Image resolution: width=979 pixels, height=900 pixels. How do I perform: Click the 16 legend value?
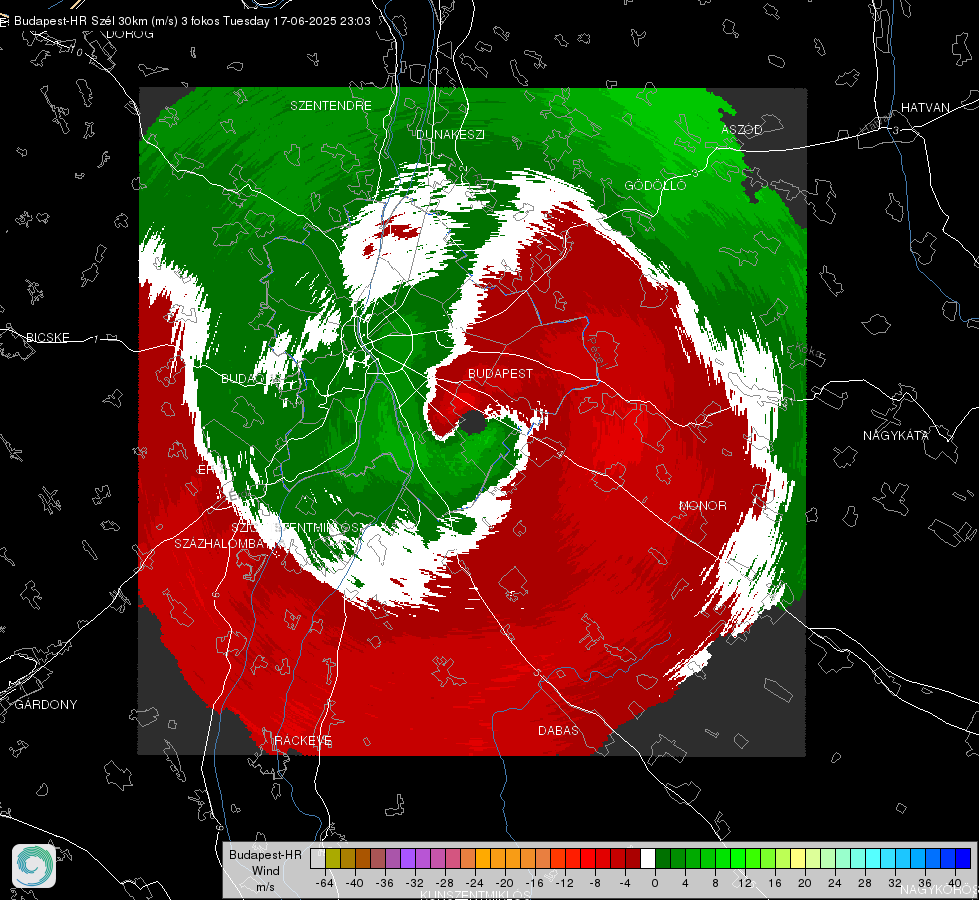pyautogui.click(x=775, y=883)
